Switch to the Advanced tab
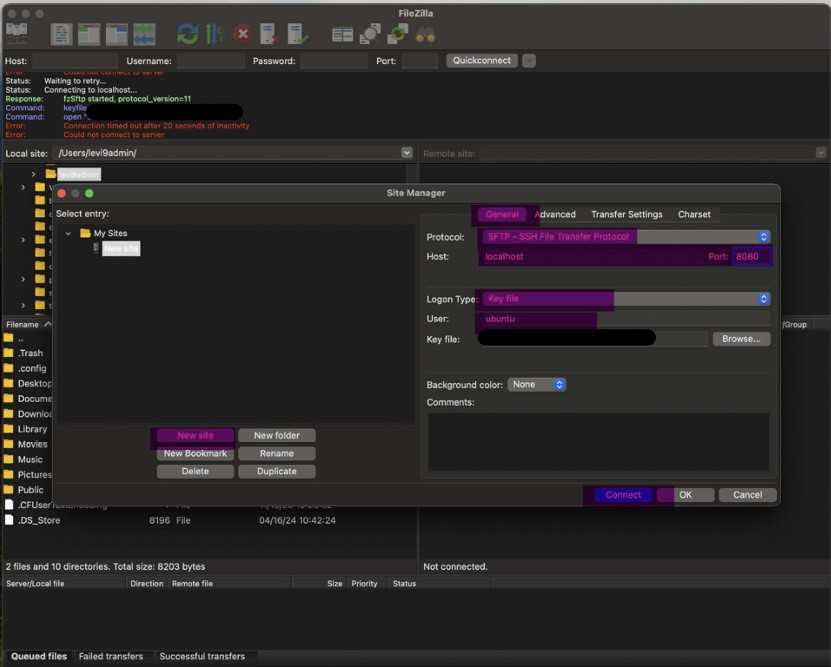Image resolution: width=831 pixels, height=667 pixels. 556,214
